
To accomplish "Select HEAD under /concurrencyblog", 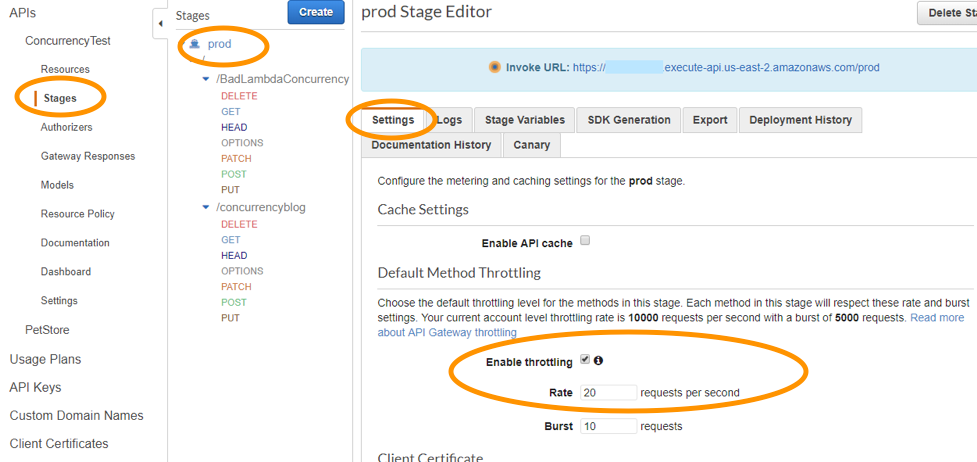I will [x=234, y=255].
